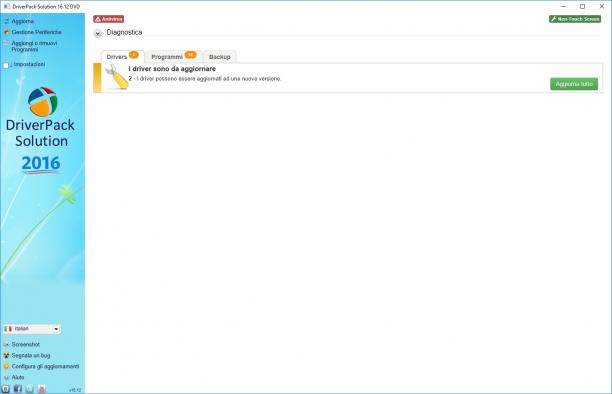
Task: Click the Screenshot link
Action: click(26, 344)
